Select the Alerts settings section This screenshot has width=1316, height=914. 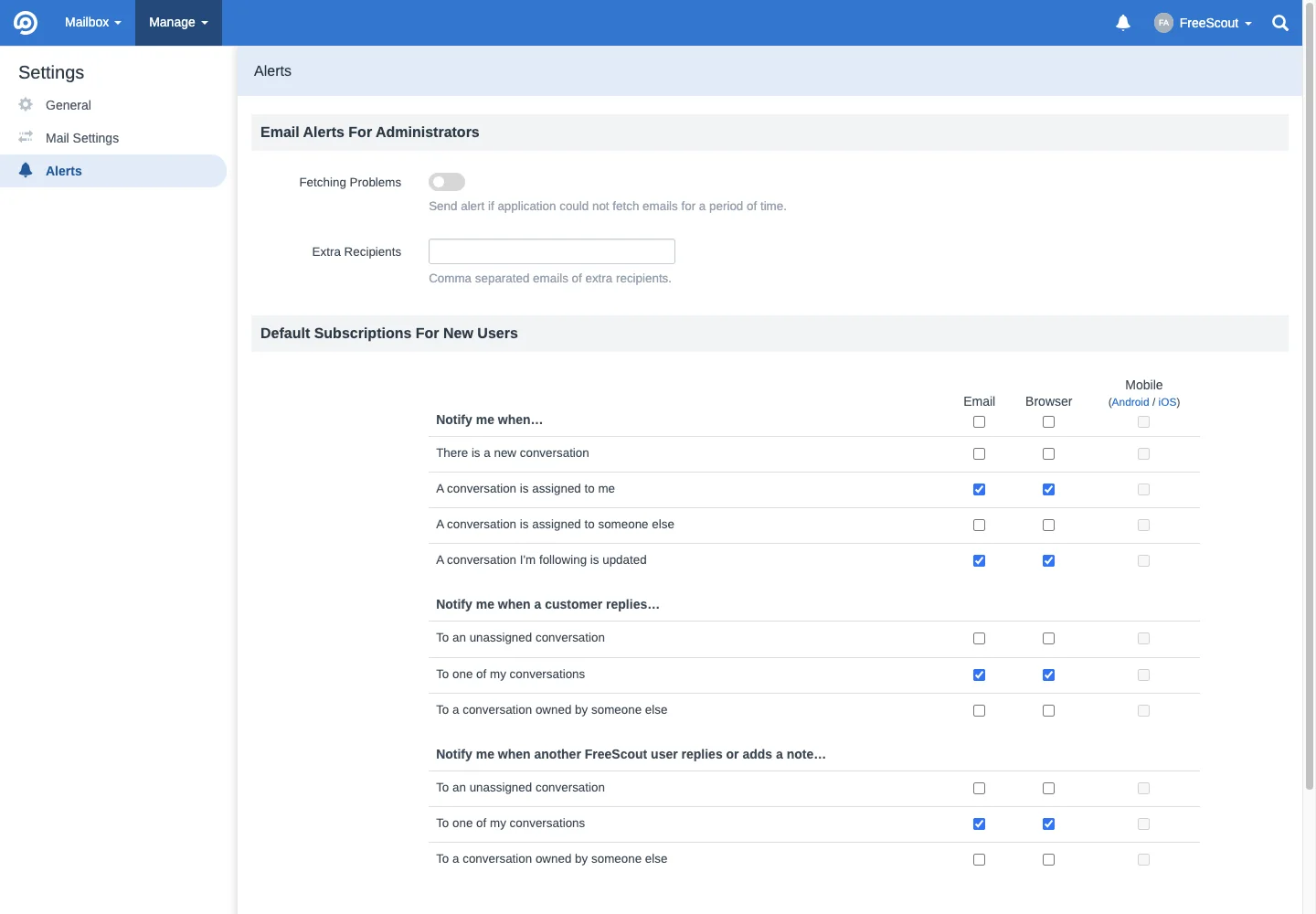[x=113, y=171]
